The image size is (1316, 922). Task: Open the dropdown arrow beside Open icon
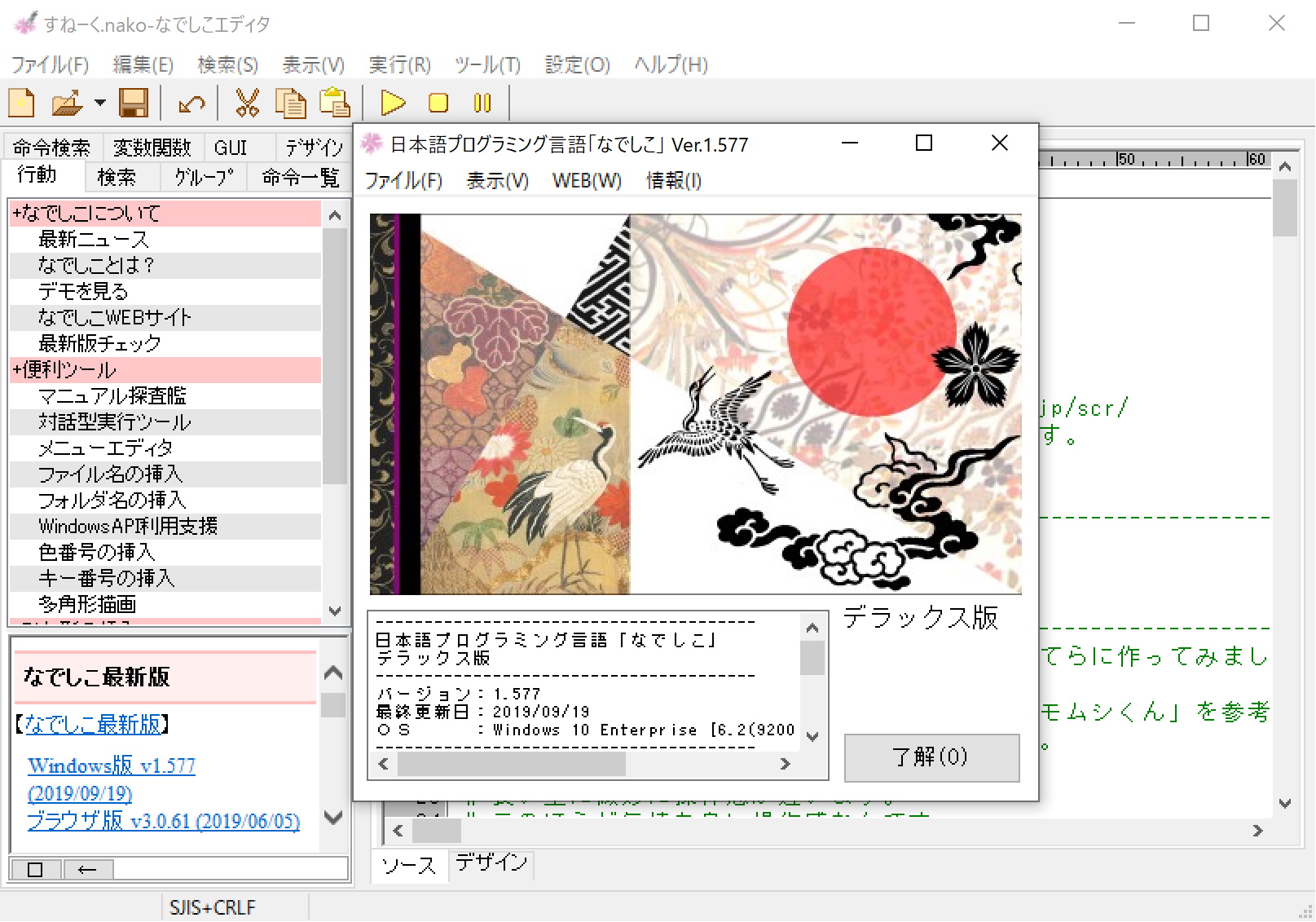99,103
